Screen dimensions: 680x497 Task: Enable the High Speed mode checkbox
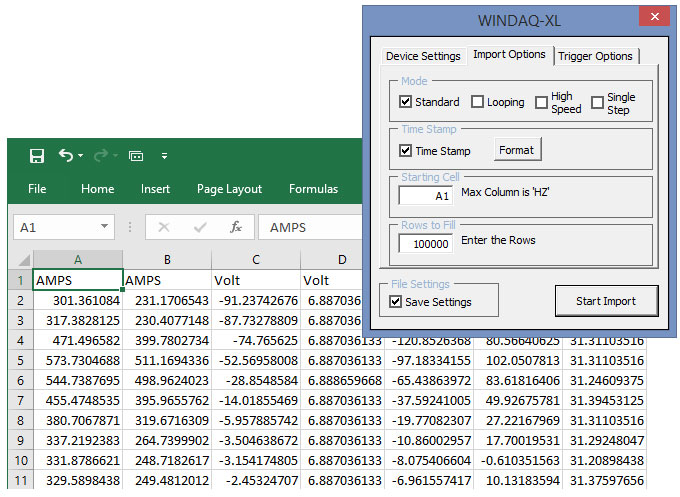point(541,103)
